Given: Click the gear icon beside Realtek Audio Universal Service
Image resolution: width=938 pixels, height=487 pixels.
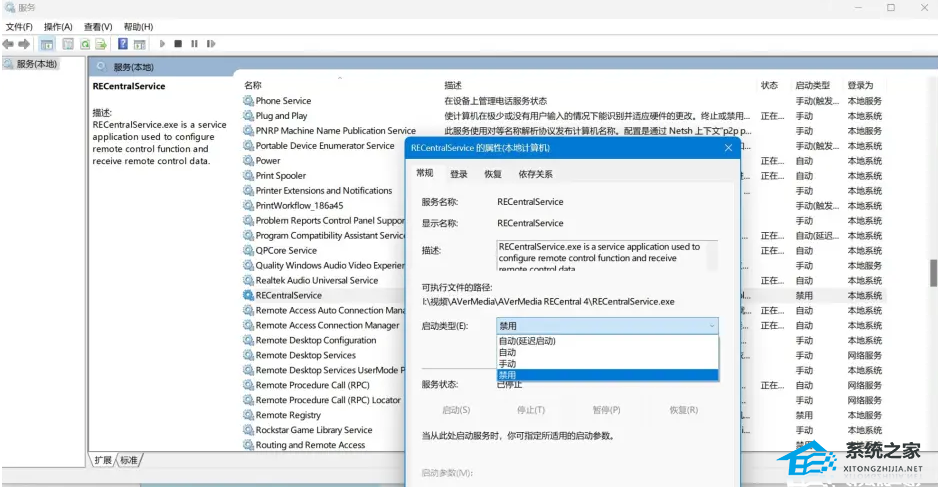Looking at the screenshot, I should (x=248, y=280).
